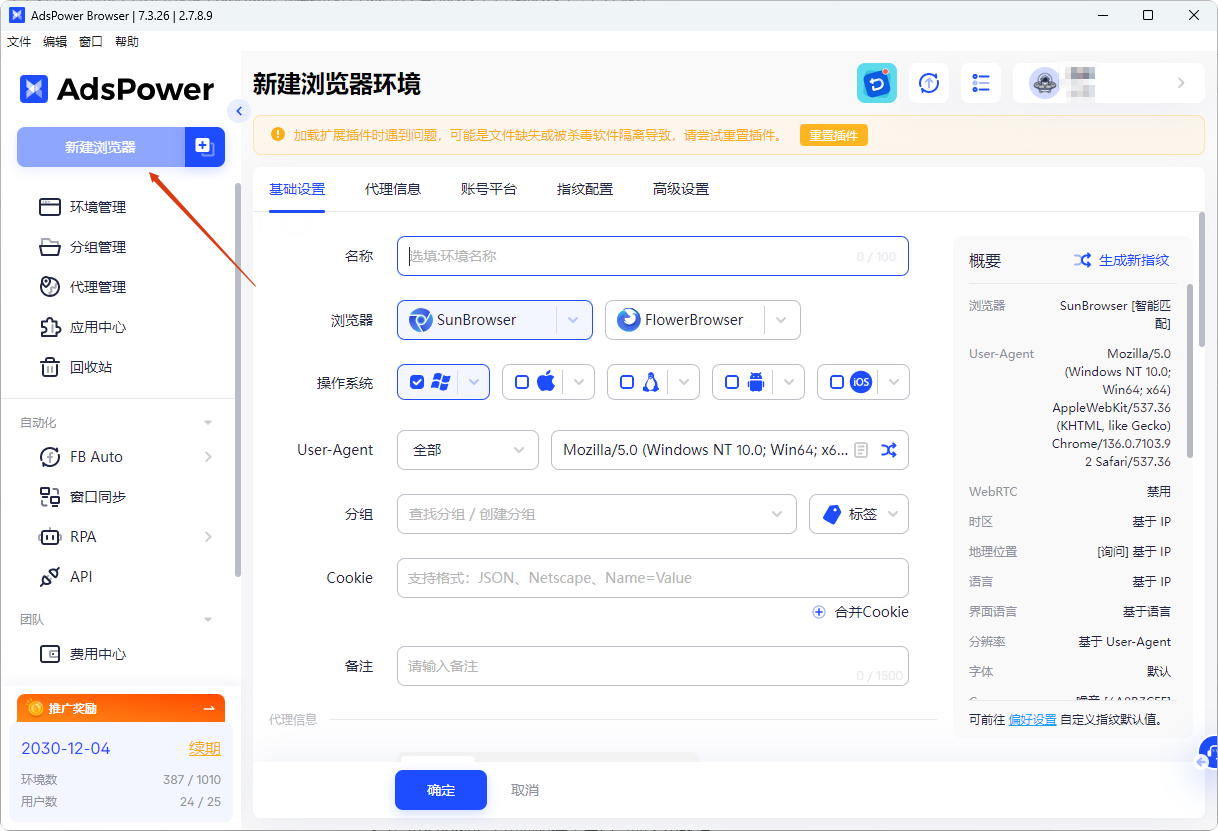Click the 合并Cookie plus icon

point(819,612)
